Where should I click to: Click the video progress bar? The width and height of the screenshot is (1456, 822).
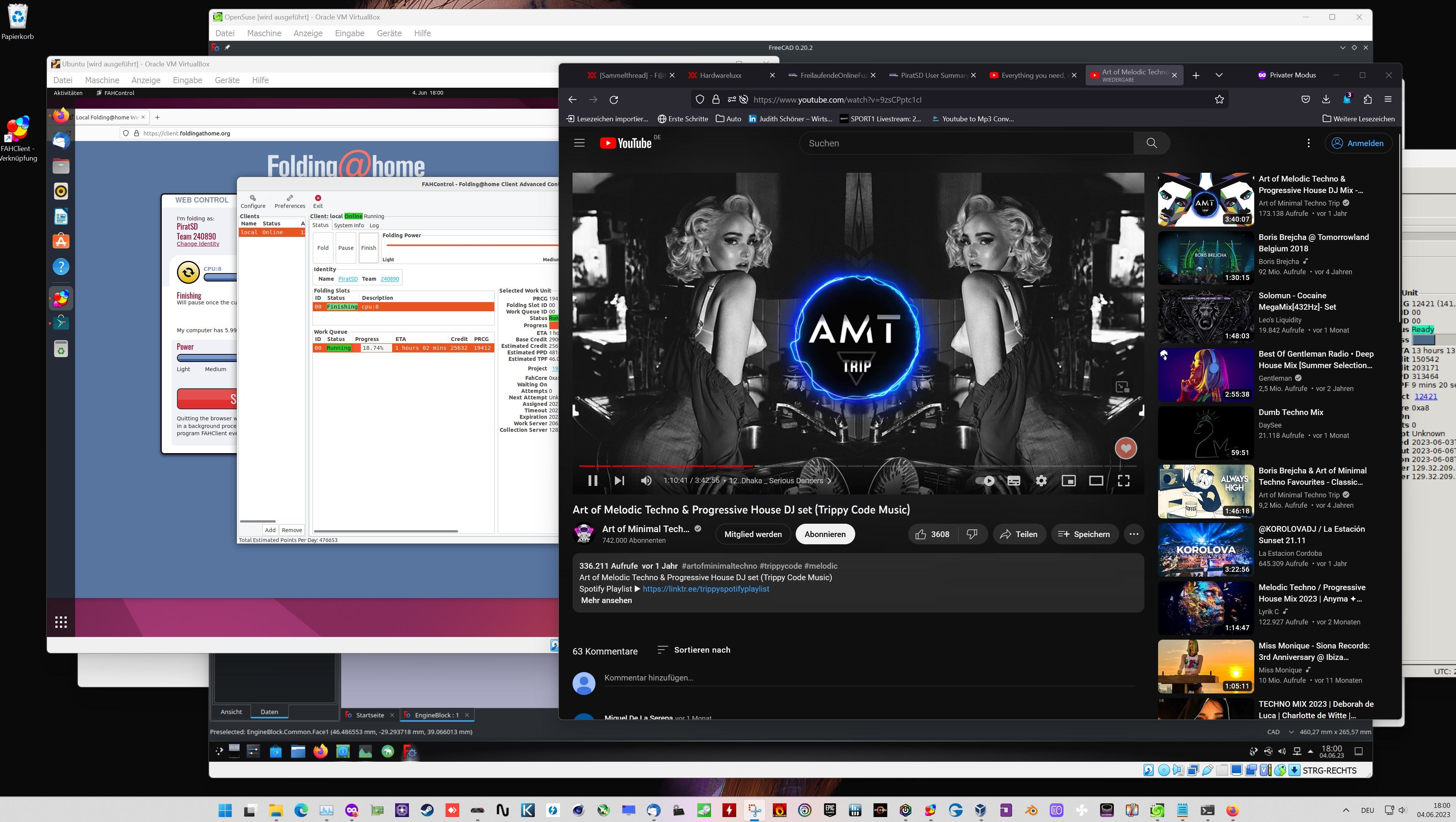[x=858, y=466]
